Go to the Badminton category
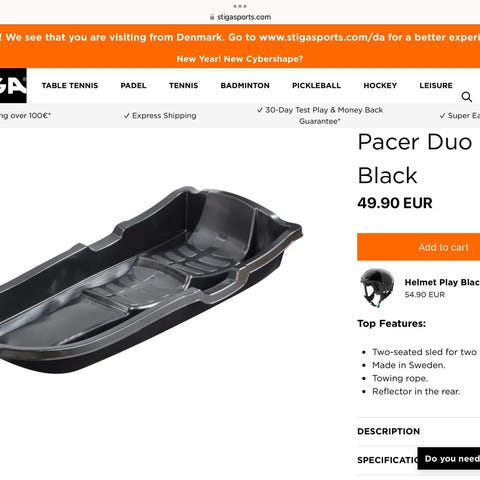 pyautogui.click(x=245, y=86)
